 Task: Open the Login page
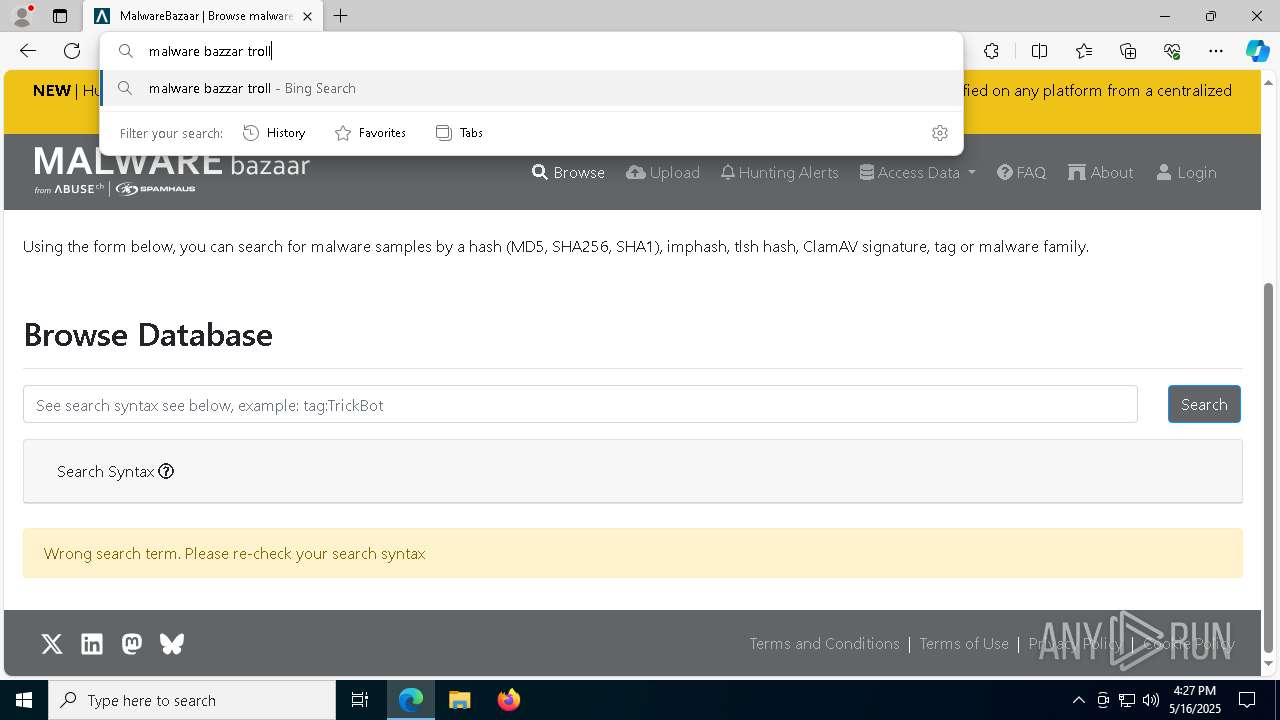click(x=1186, y=172)
